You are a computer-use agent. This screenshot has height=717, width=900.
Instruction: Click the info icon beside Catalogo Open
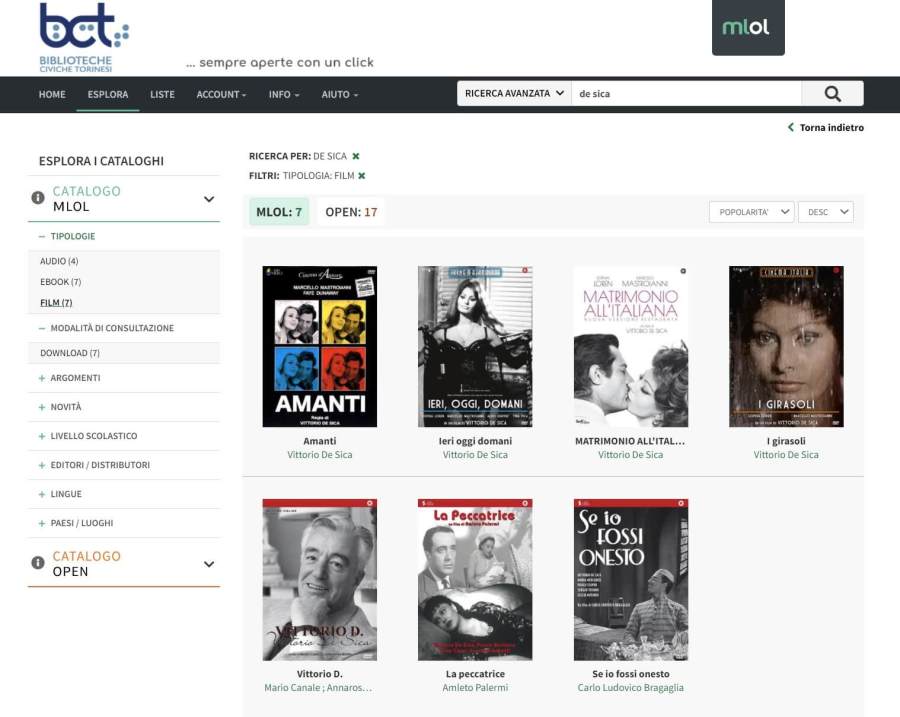point(38,563)
